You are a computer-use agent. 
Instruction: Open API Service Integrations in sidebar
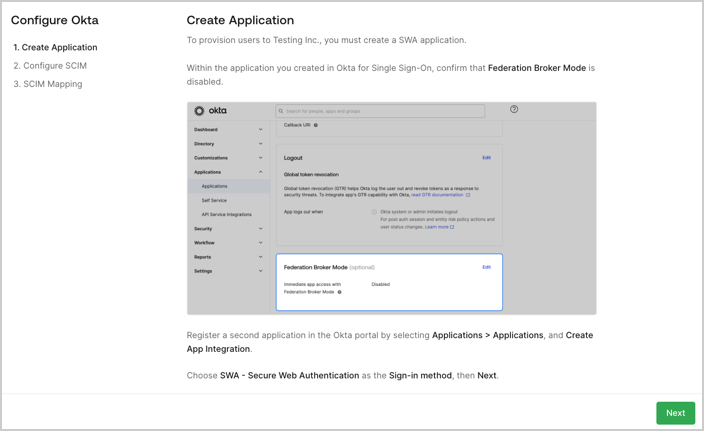click(227, 215)
